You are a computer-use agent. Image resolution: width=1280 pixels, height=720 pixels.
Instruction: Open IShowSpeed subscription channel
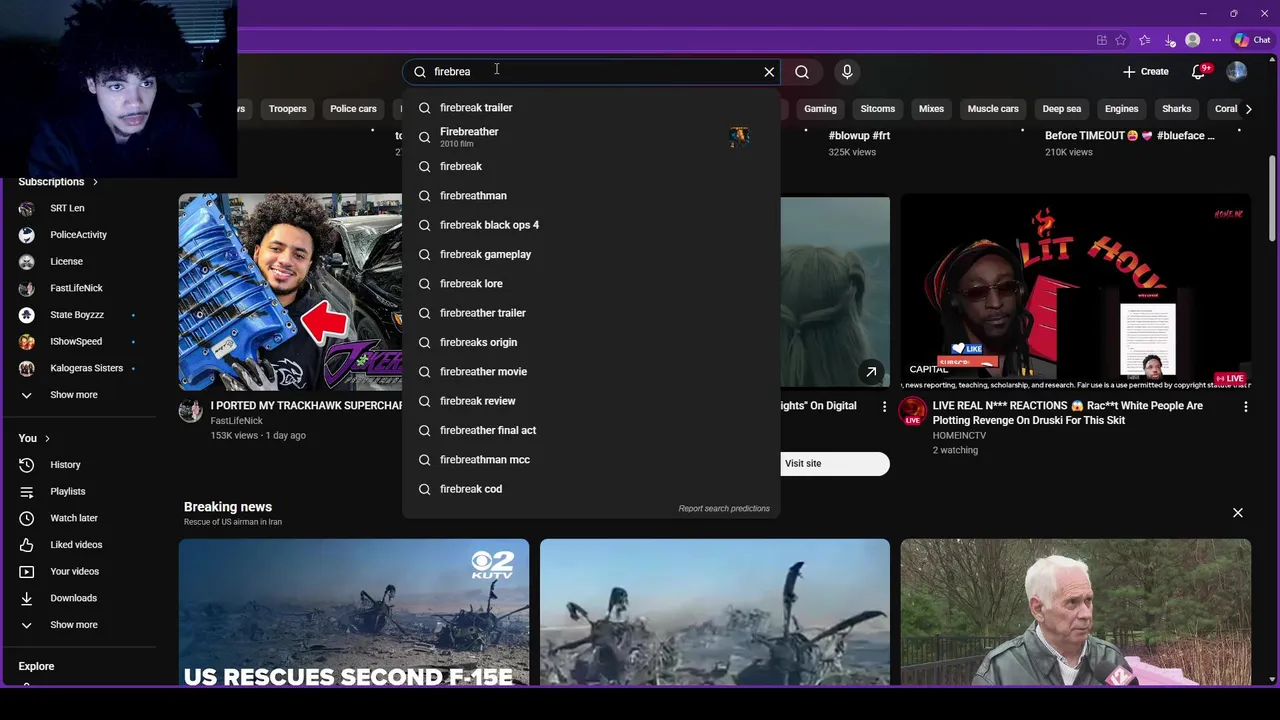click(78, 342)
